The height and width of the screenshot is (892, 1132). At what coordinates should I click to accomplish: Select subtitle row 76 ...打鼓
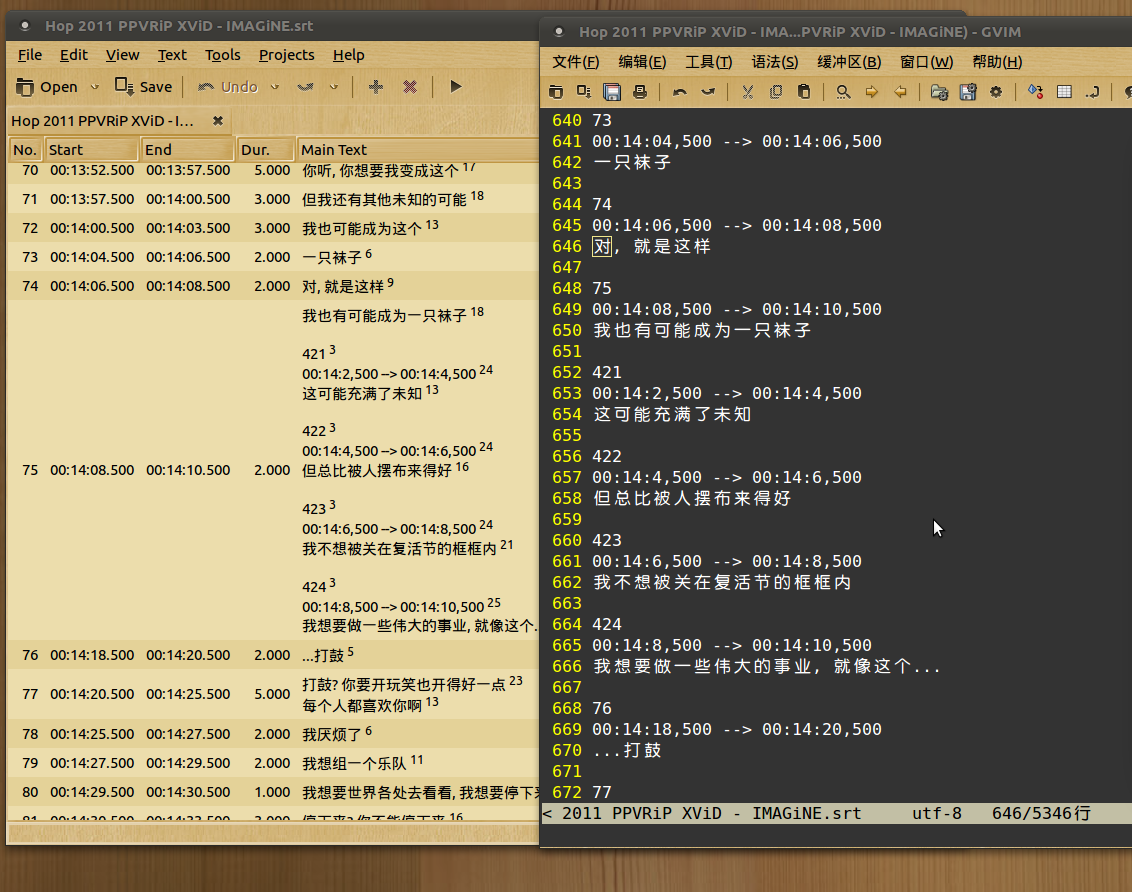tap(273, 655)
